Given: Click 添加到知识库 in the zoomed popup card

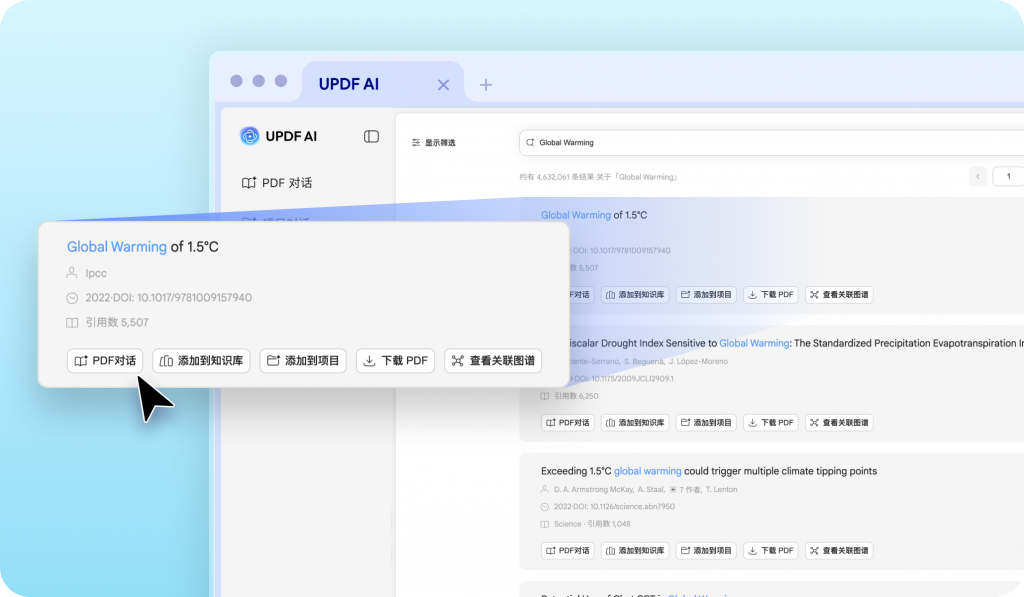Looking at the screenshot, I should 201,361.
